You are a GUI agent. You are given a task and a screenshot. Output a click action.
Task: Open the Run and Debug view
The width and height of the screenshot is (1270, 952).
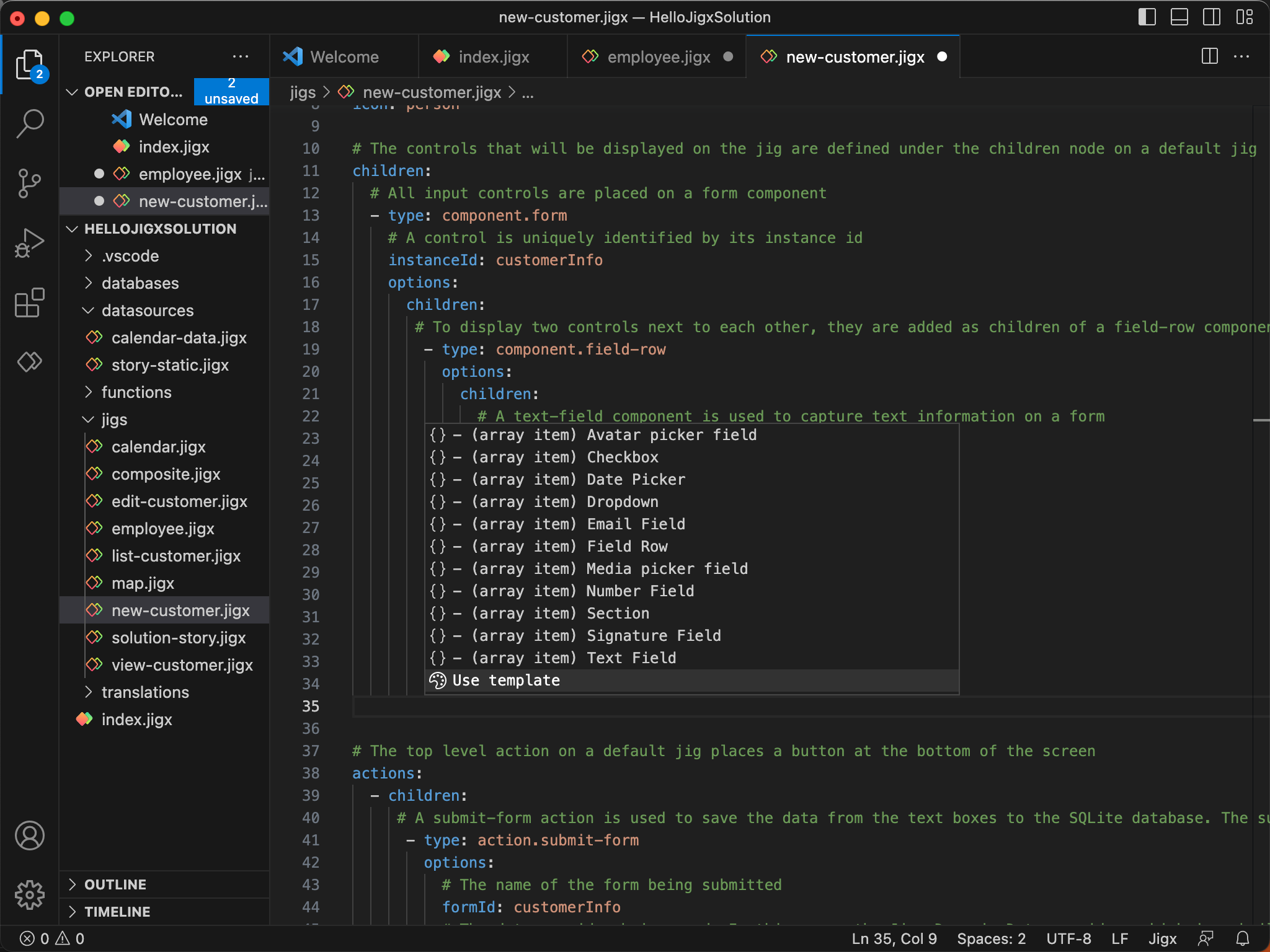pyautogui.click(x=30, y=243)
